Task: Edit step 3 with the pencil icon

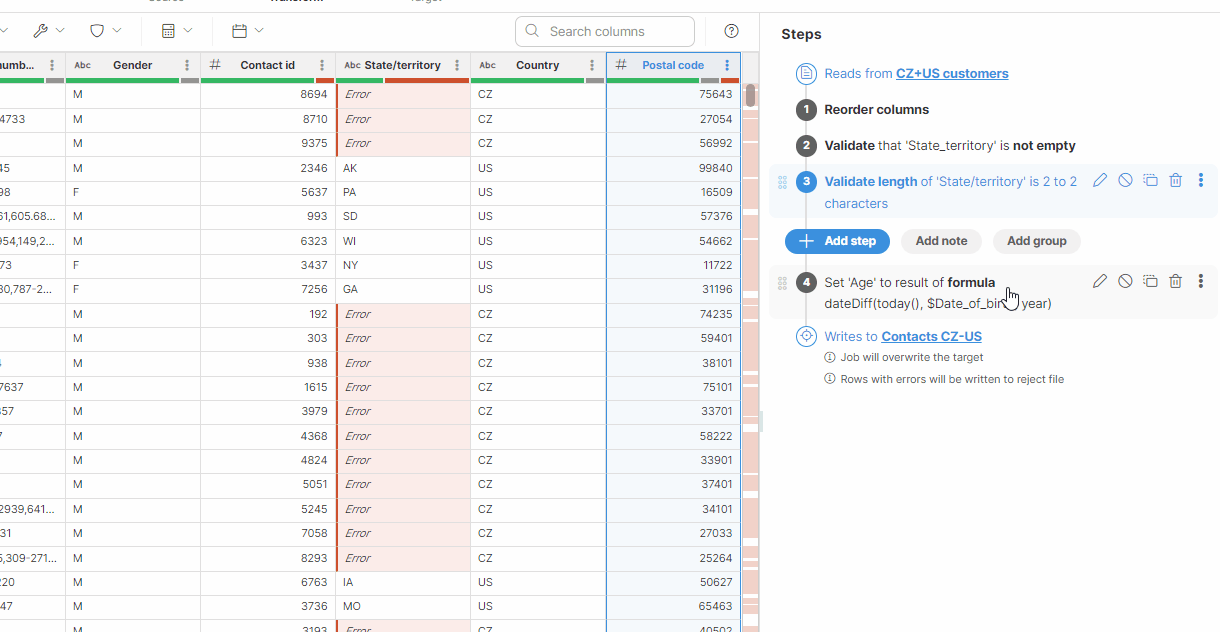Action: [1100, 181]
